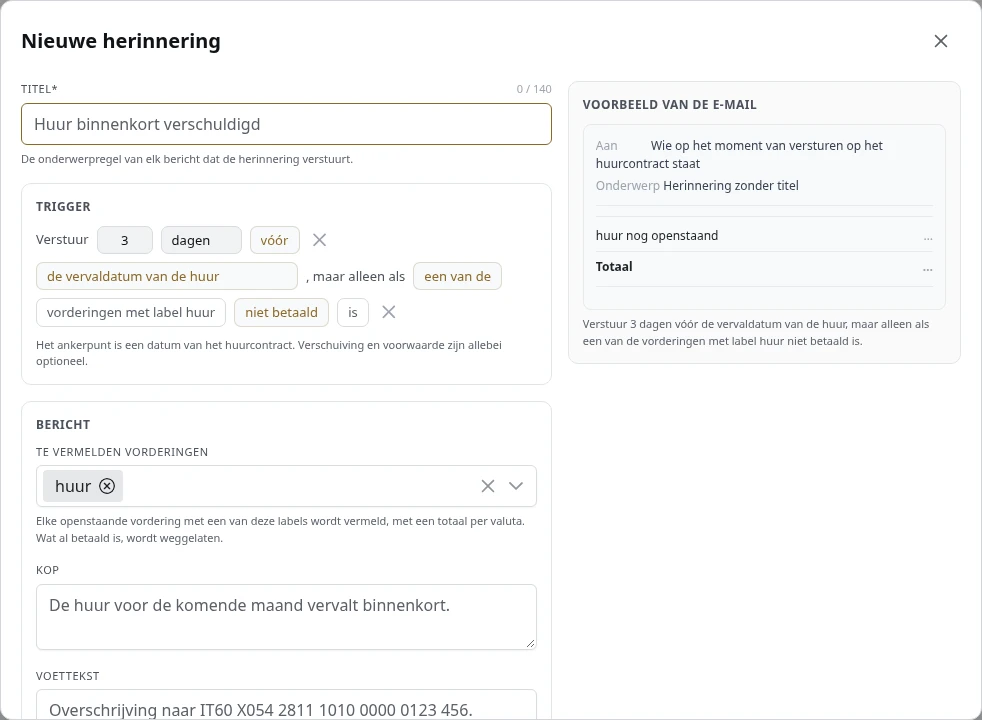Viewport: 982px width, 720px height.
Task: Open the vóór offset direction dropdown
Action: [x=275, y=240]
